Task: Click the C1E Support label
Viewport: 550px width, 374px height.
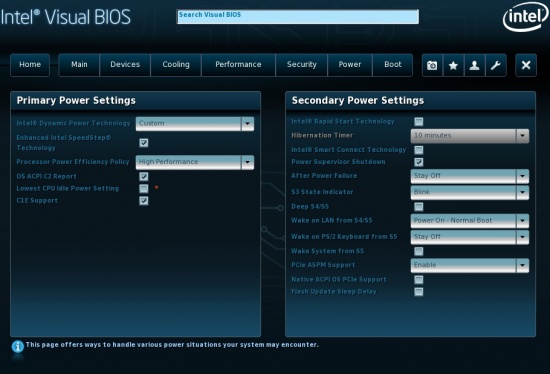Action: tap(37, 201)
